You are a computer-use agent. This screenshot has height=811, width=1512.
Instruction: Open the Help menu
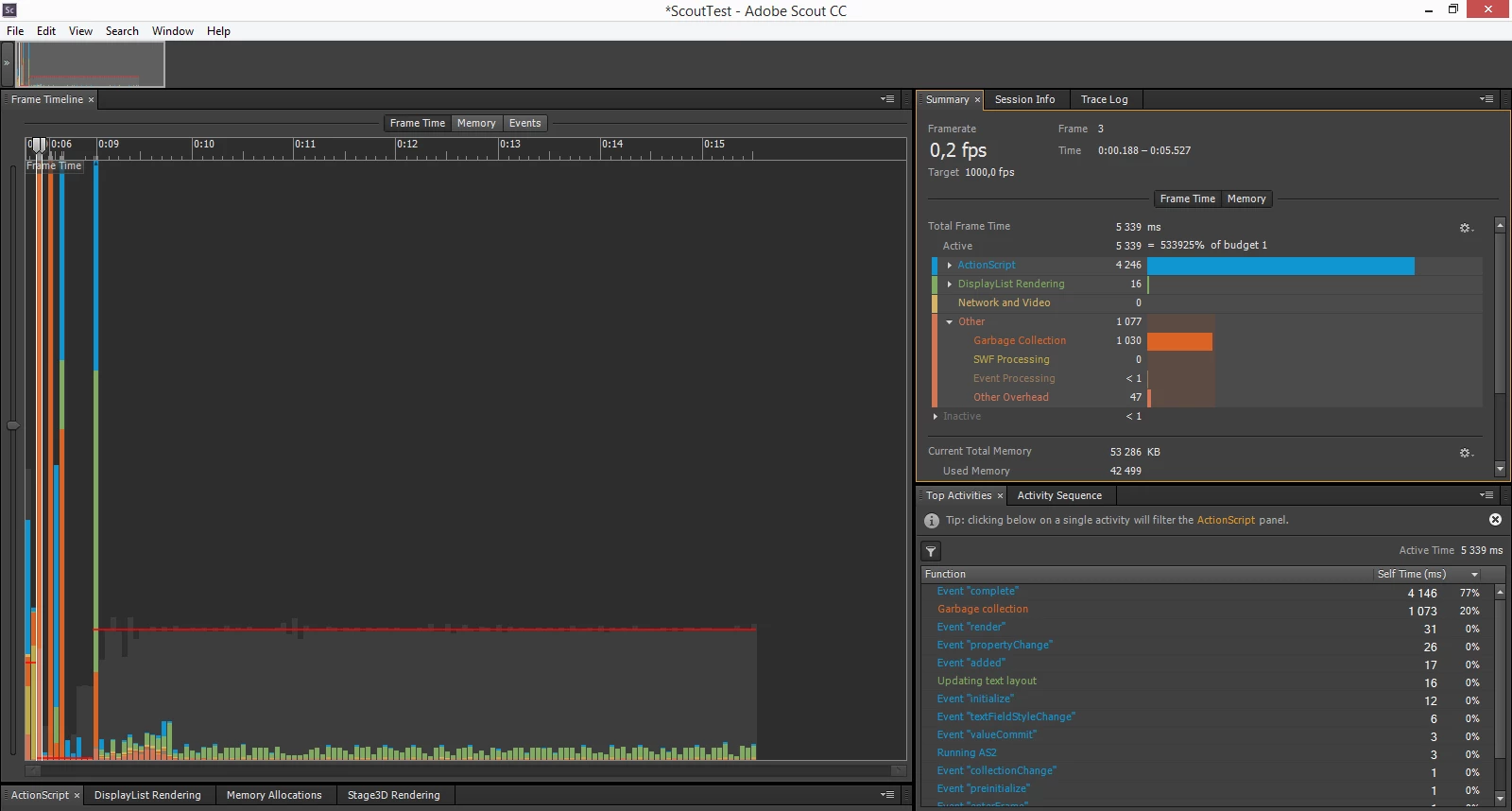click(218, 31)
